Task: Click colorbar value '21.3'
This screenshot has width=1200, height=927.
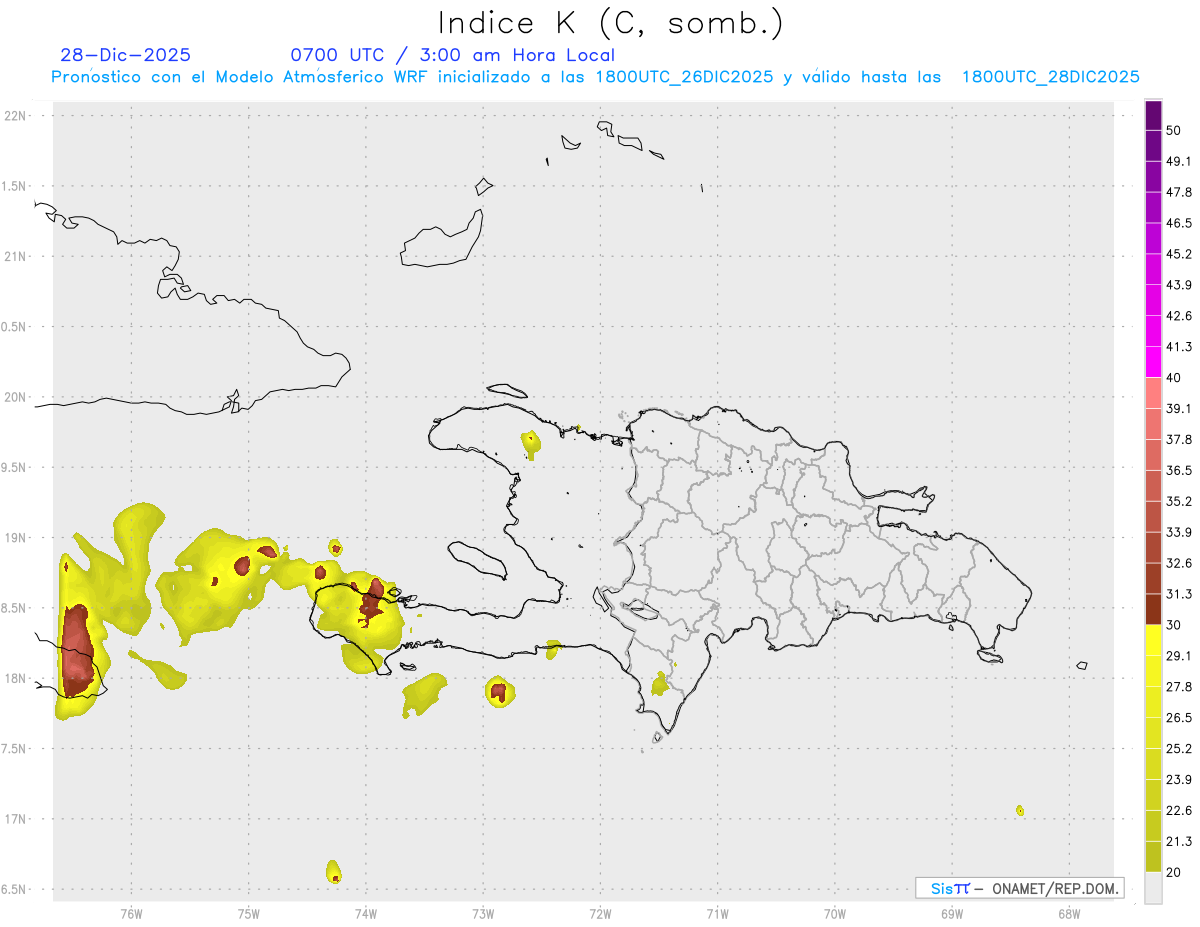Action: click(1179, 841)
